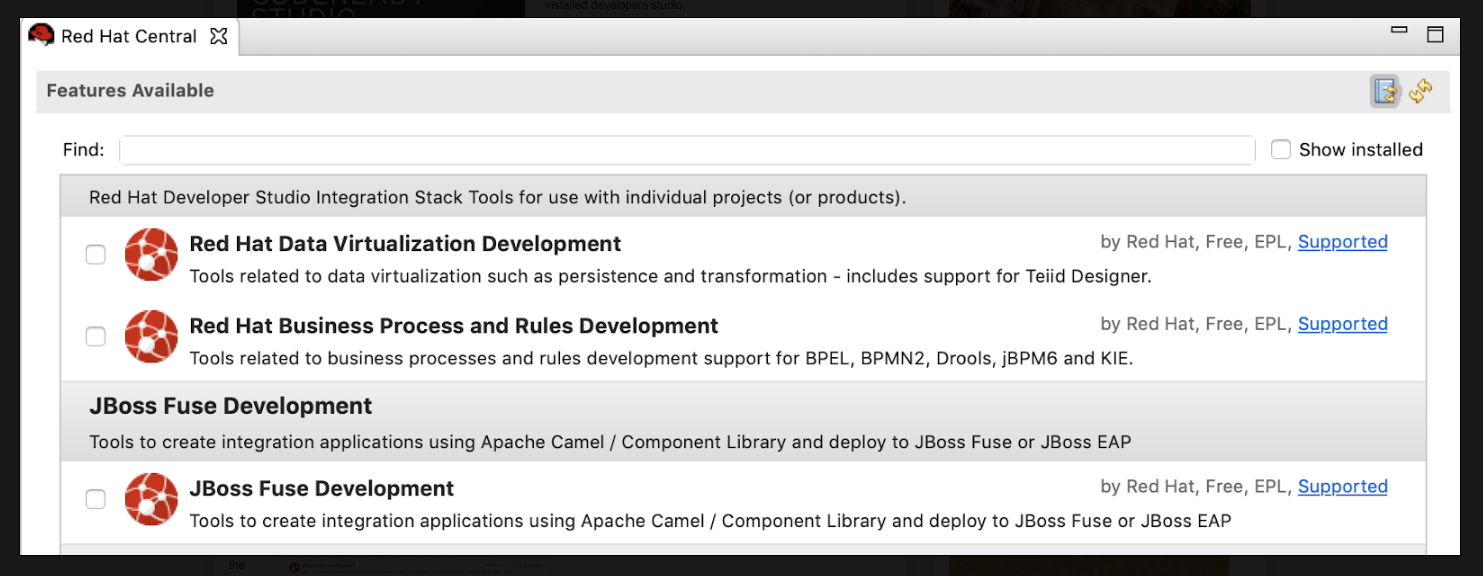
Task: Enable the Show installed checkbox
Action: tap(1280, 148)
